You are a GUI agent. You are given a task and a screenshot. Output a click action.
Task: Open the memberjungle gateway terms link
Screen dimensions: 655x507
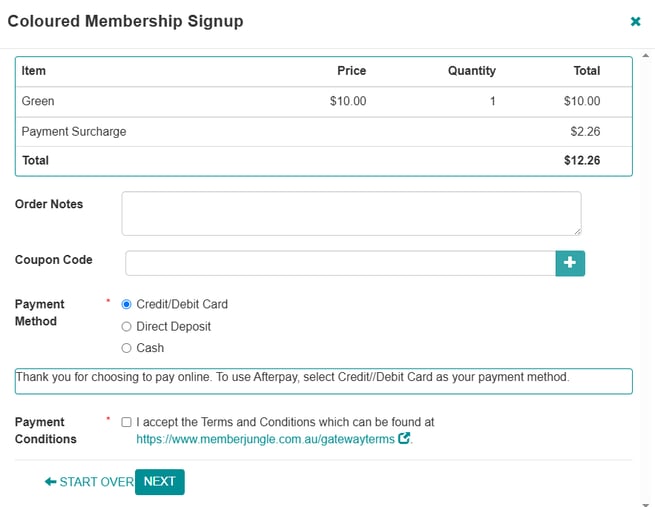pos(265,439)
